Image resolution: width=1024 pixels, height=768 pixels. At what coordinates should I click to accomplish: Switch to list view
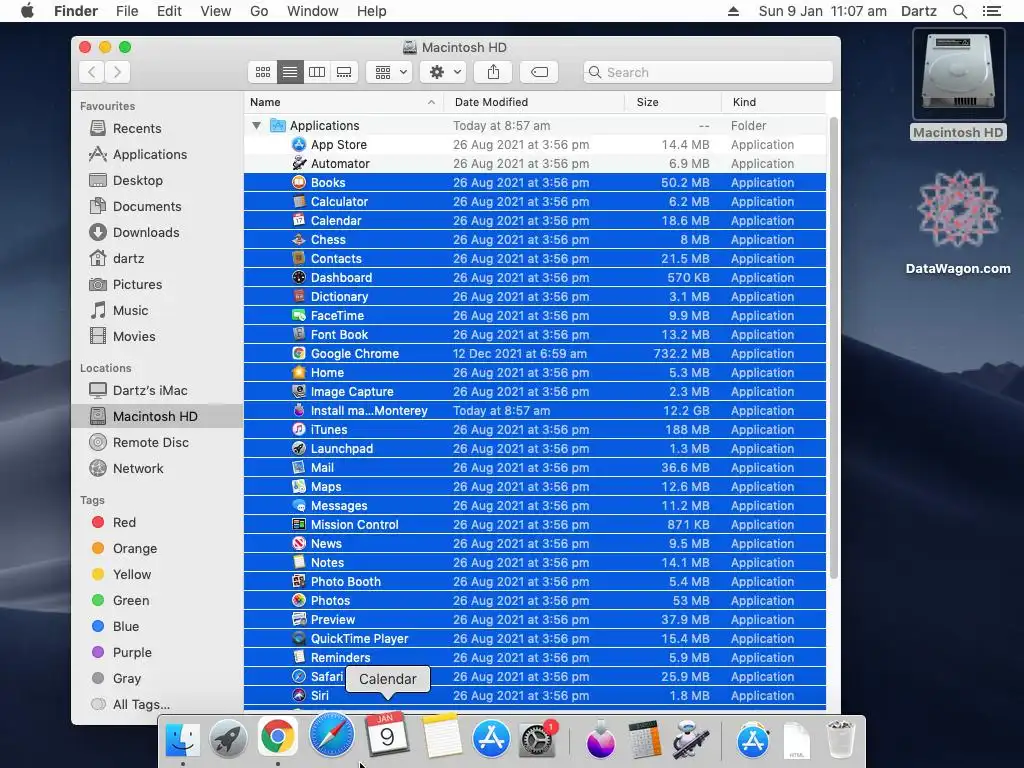290,72
